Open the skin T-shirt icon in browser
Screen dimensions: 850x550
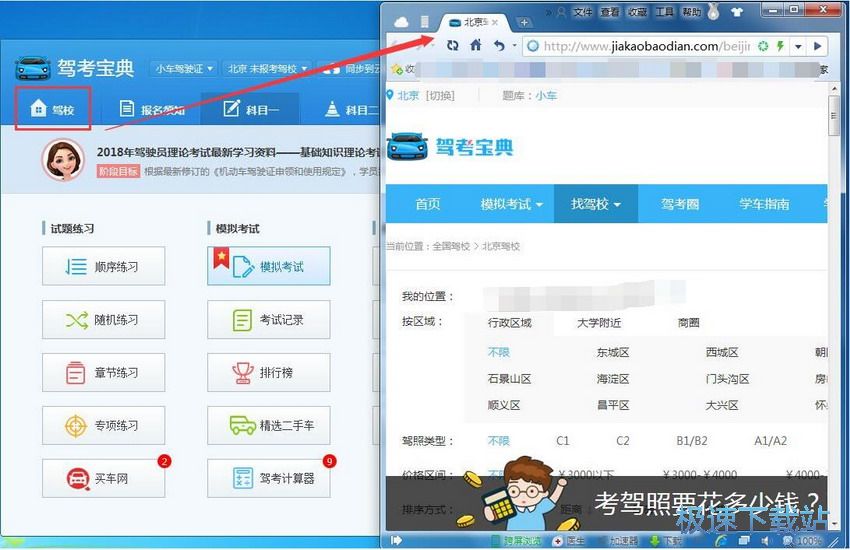point(736,11)
